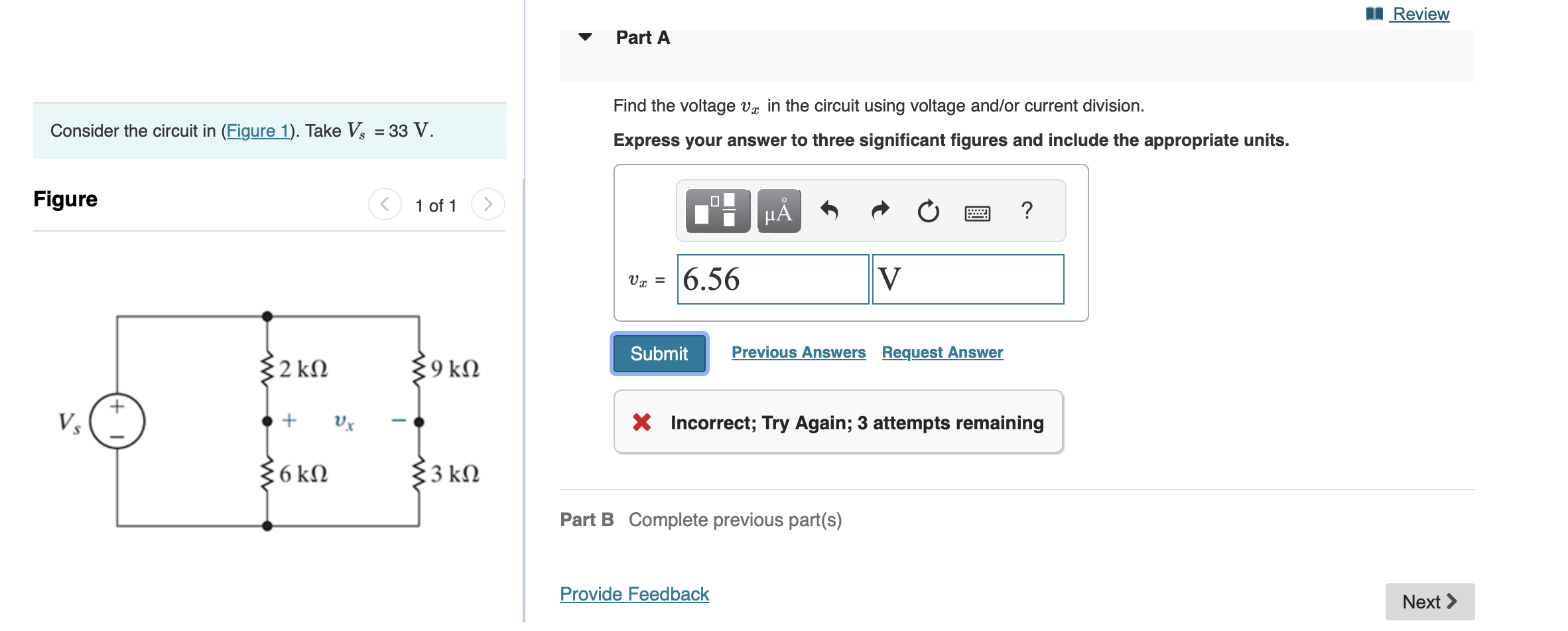Collapse the Part A section
The height and width of the screenshot is (631, 1568).
coord(585,37)
